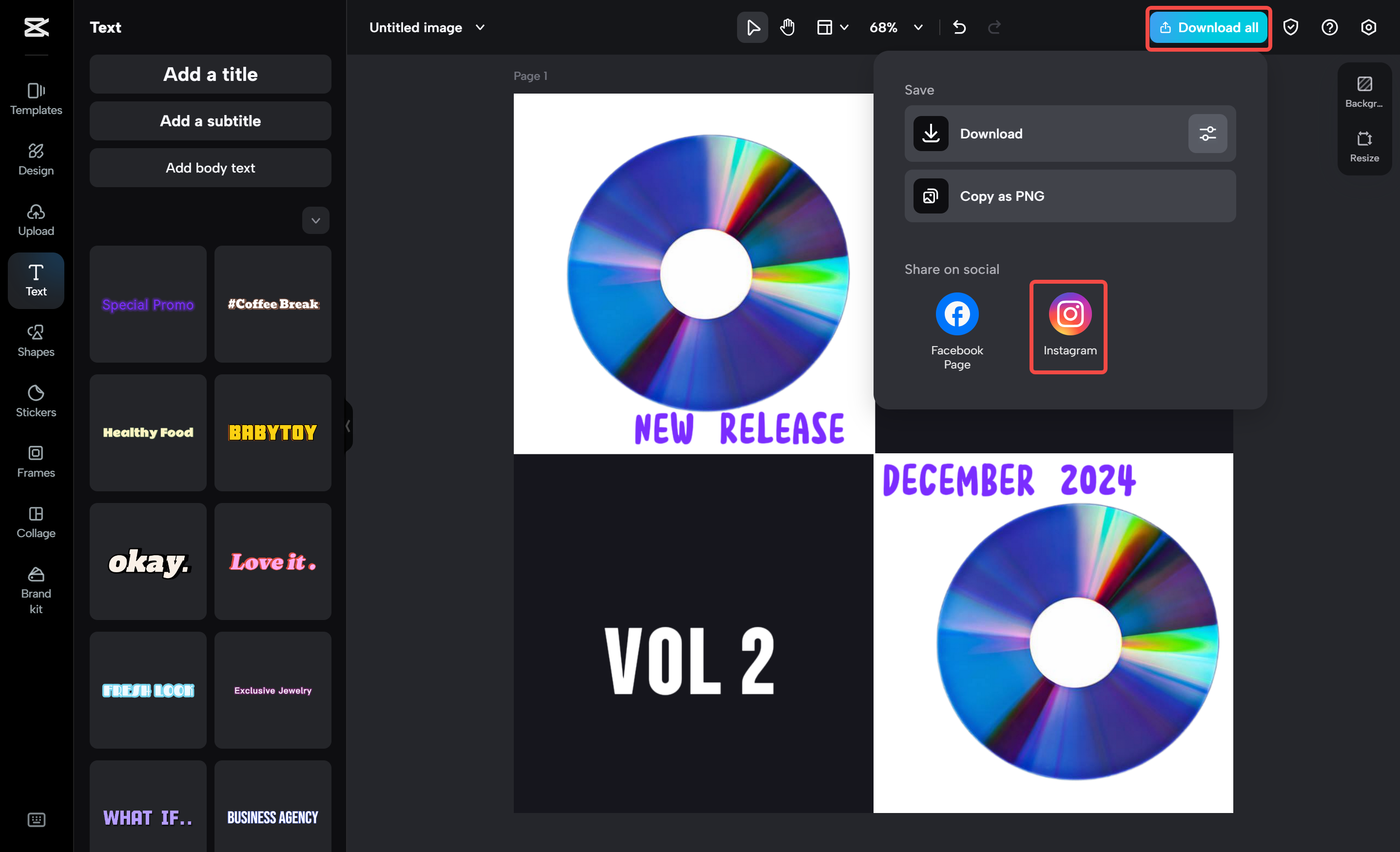Open the Shapes panel
Screen dimensions: 1400x852
35,340
